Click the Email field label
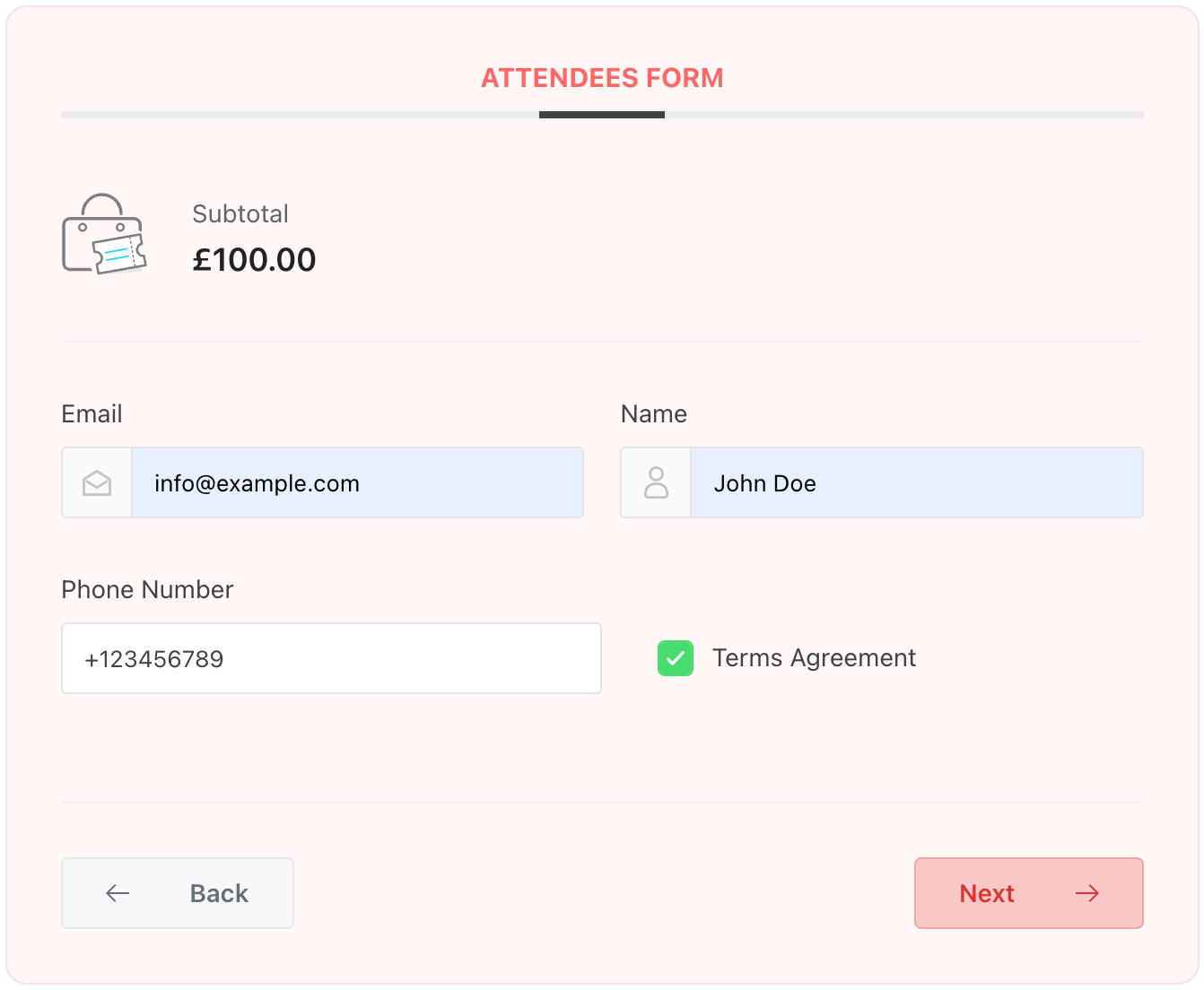Screen dimensions: 1204x990 pos(92,414)
